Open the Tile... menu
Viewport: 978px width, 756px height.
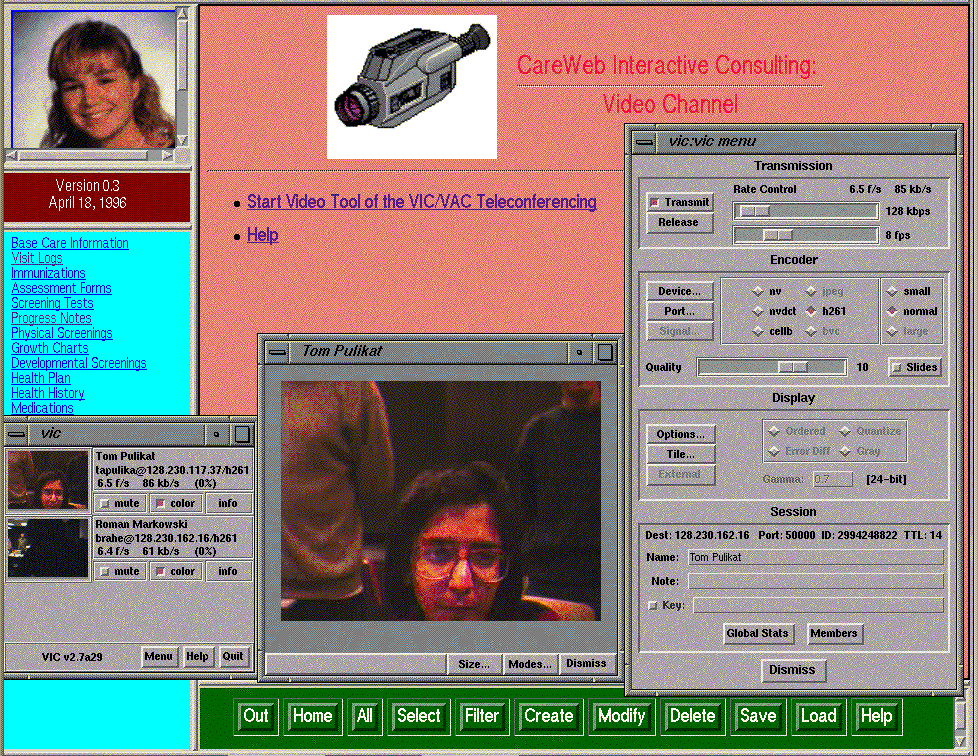pyautogui.click(x=680, y=454)
